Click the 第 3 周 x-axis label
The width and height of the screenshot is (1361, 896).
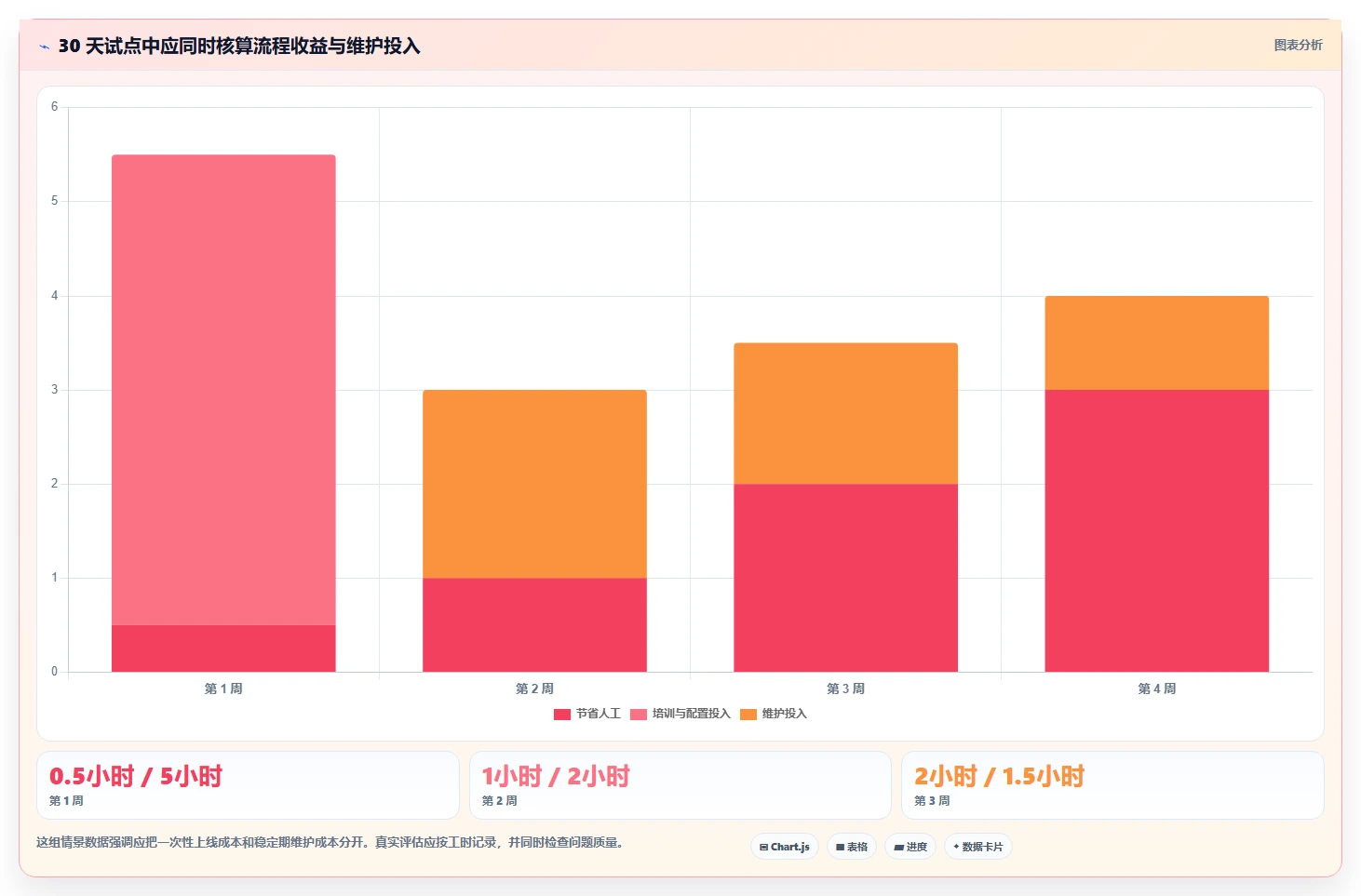(845, 689)
